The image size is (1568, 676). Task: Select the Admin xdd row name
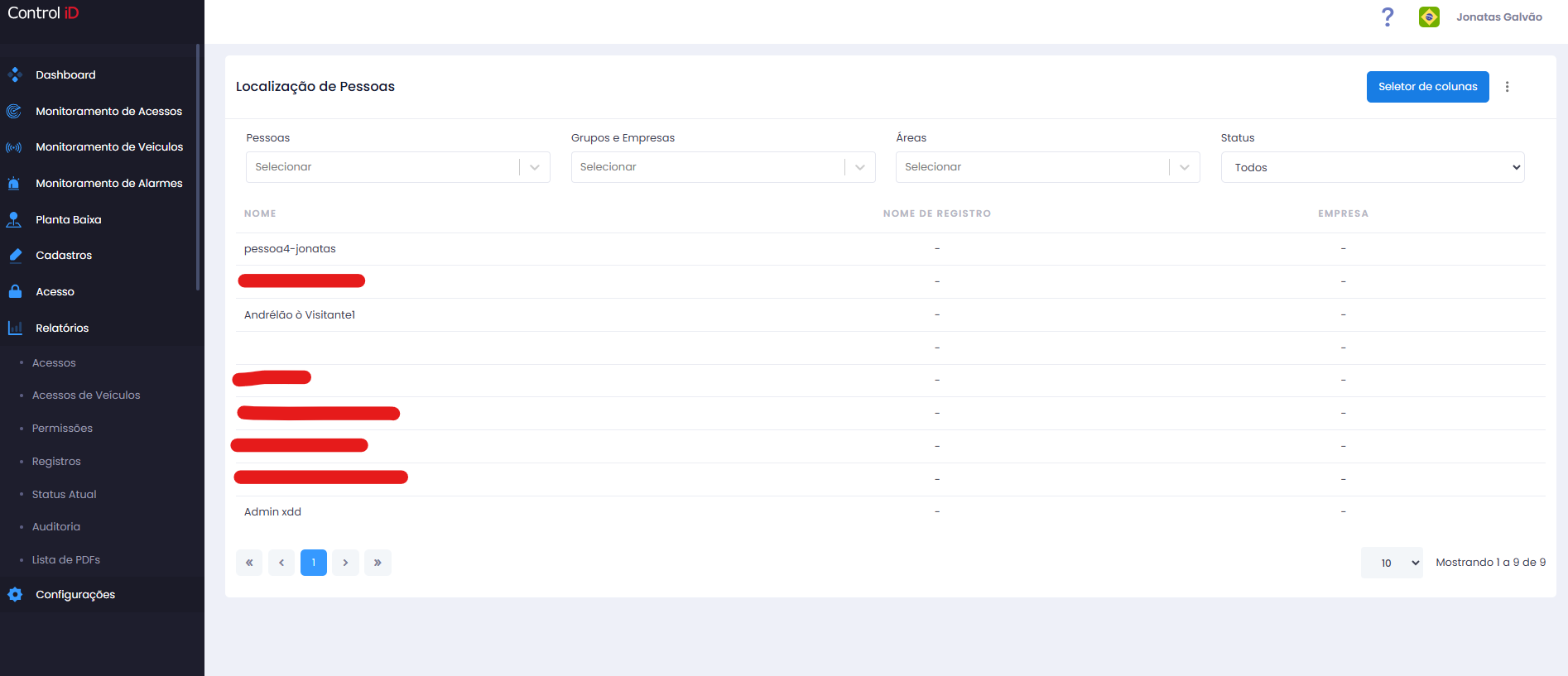[272, 512]
